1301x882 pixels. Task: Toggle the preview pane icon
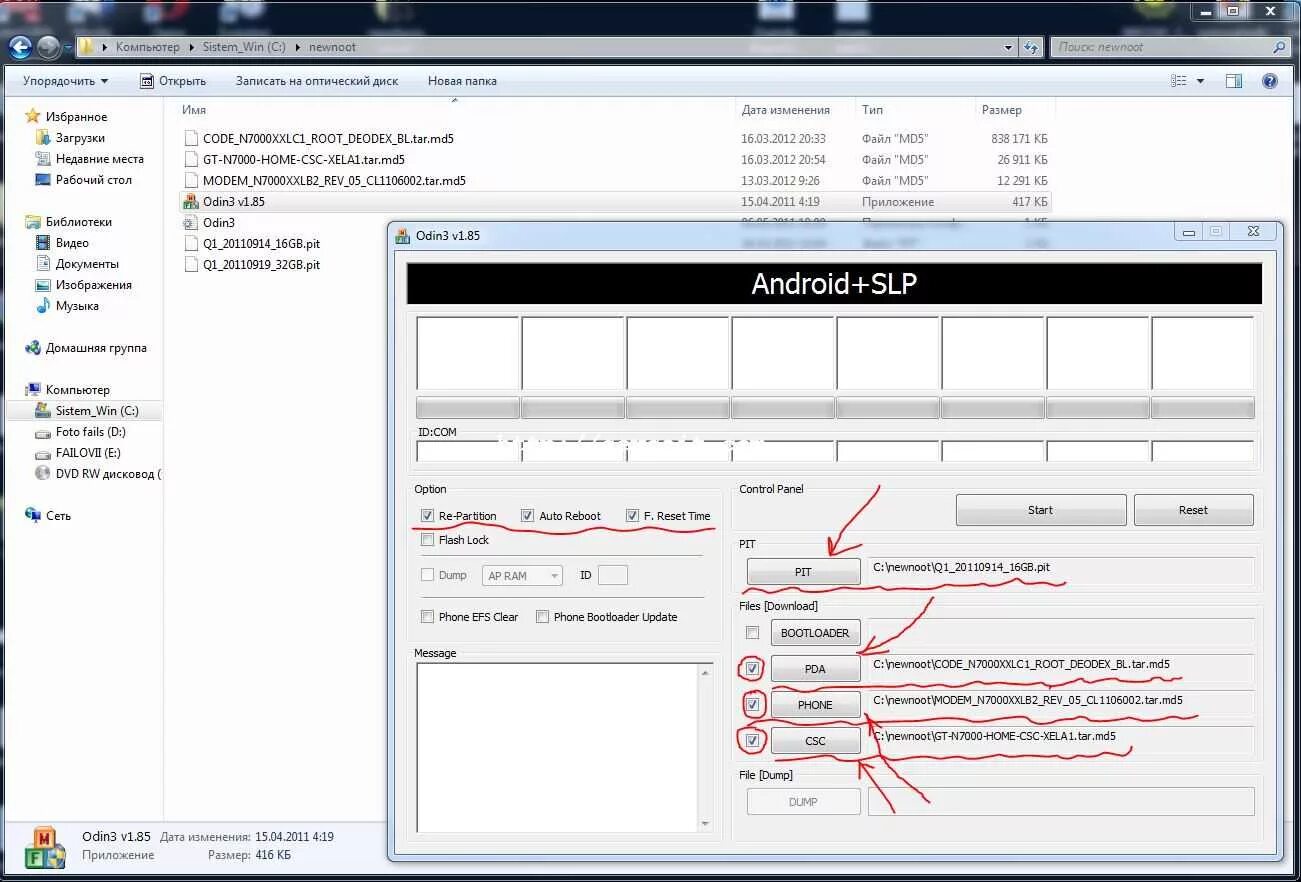pos(1234,81)
